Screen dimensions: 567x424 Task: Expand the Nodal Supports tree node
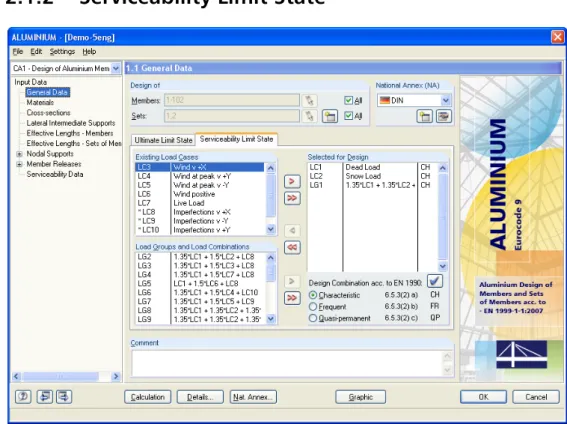tap(20, 154)
